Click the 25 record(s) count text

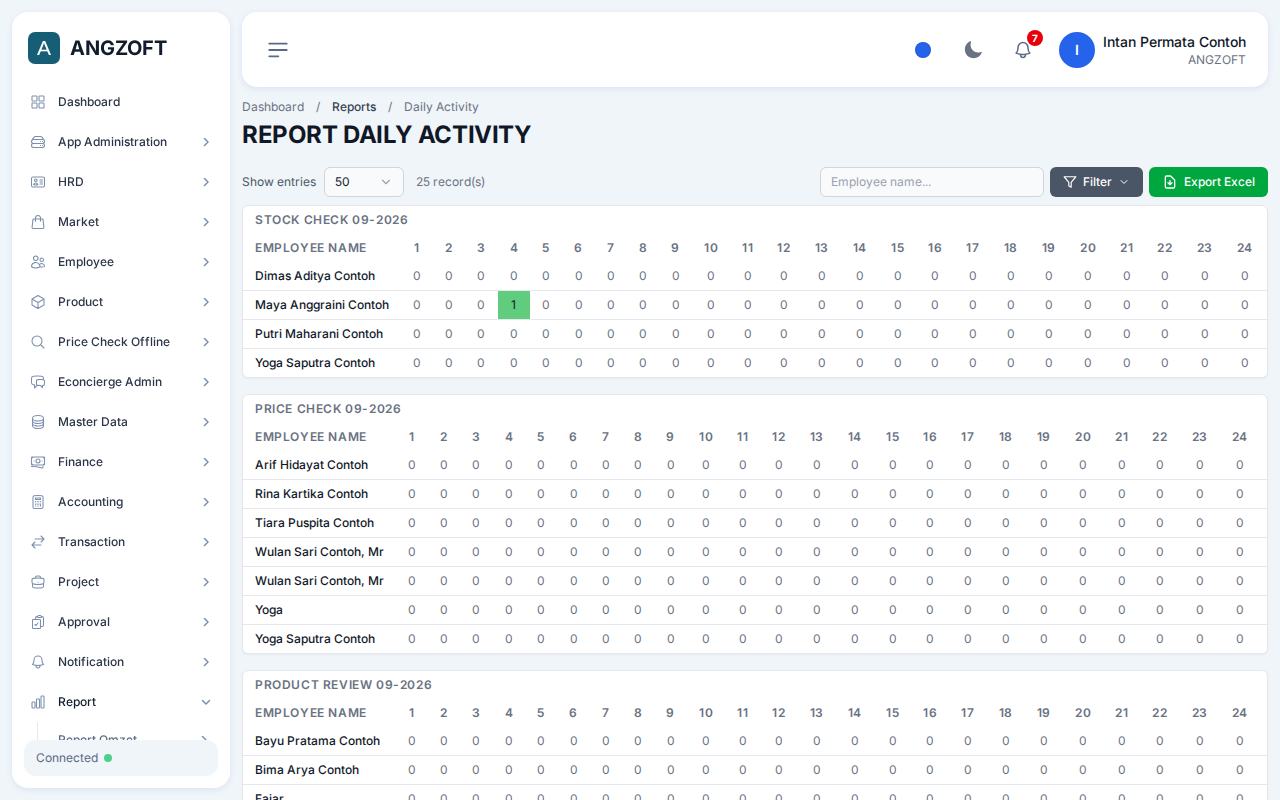point(450,182)
